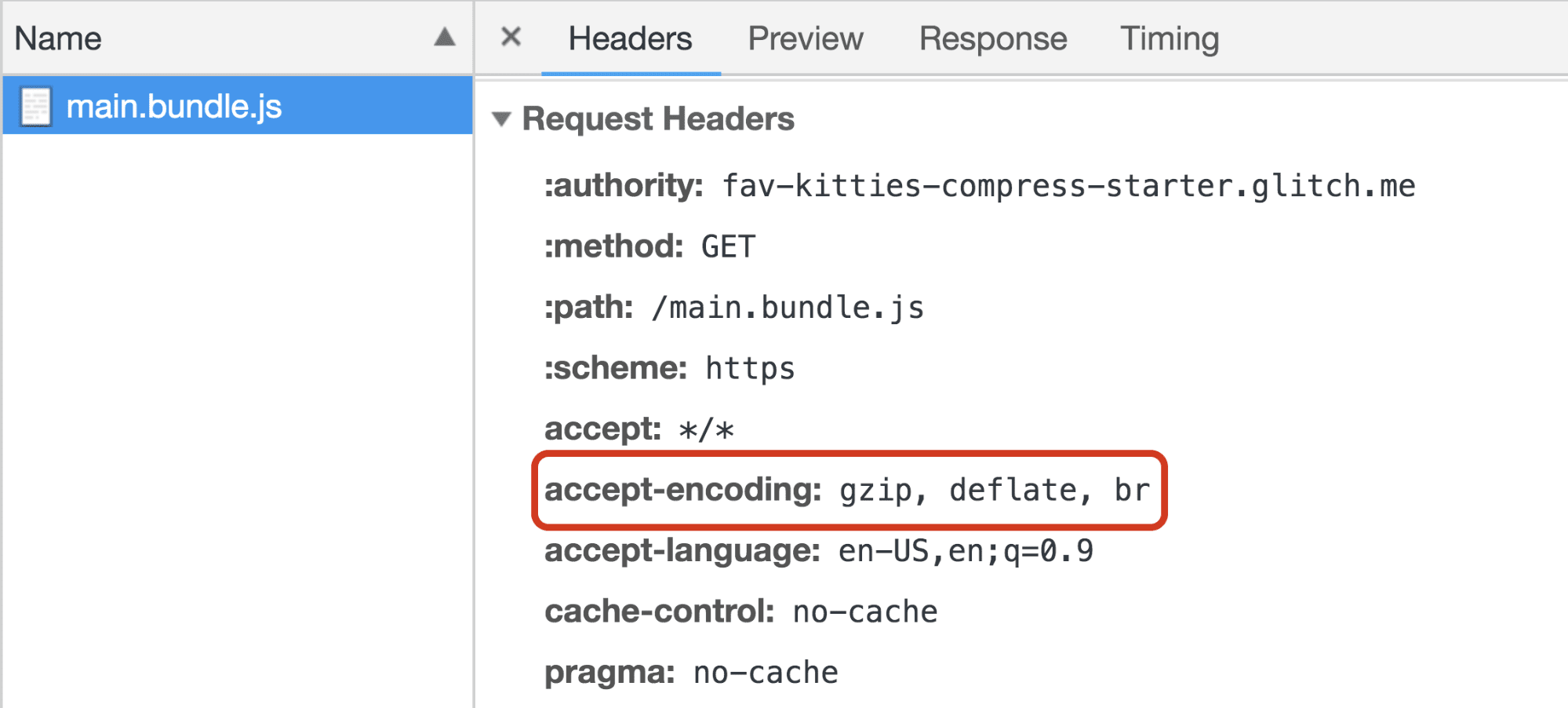Image resolution: width=1568 pixels, height=708 pixels.
Task: Switch to the Preview tab
Action: [805, 38]
